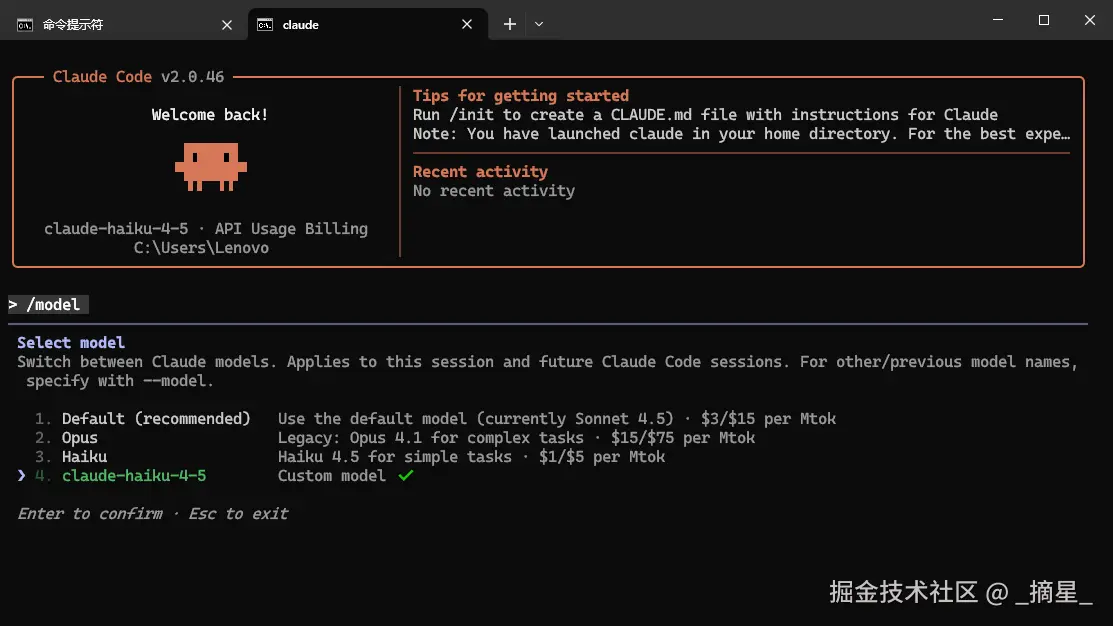Select the Opus model option
Image resolution: width=1113 pixels, height=626 pixels.
click(x=80, y=438)
